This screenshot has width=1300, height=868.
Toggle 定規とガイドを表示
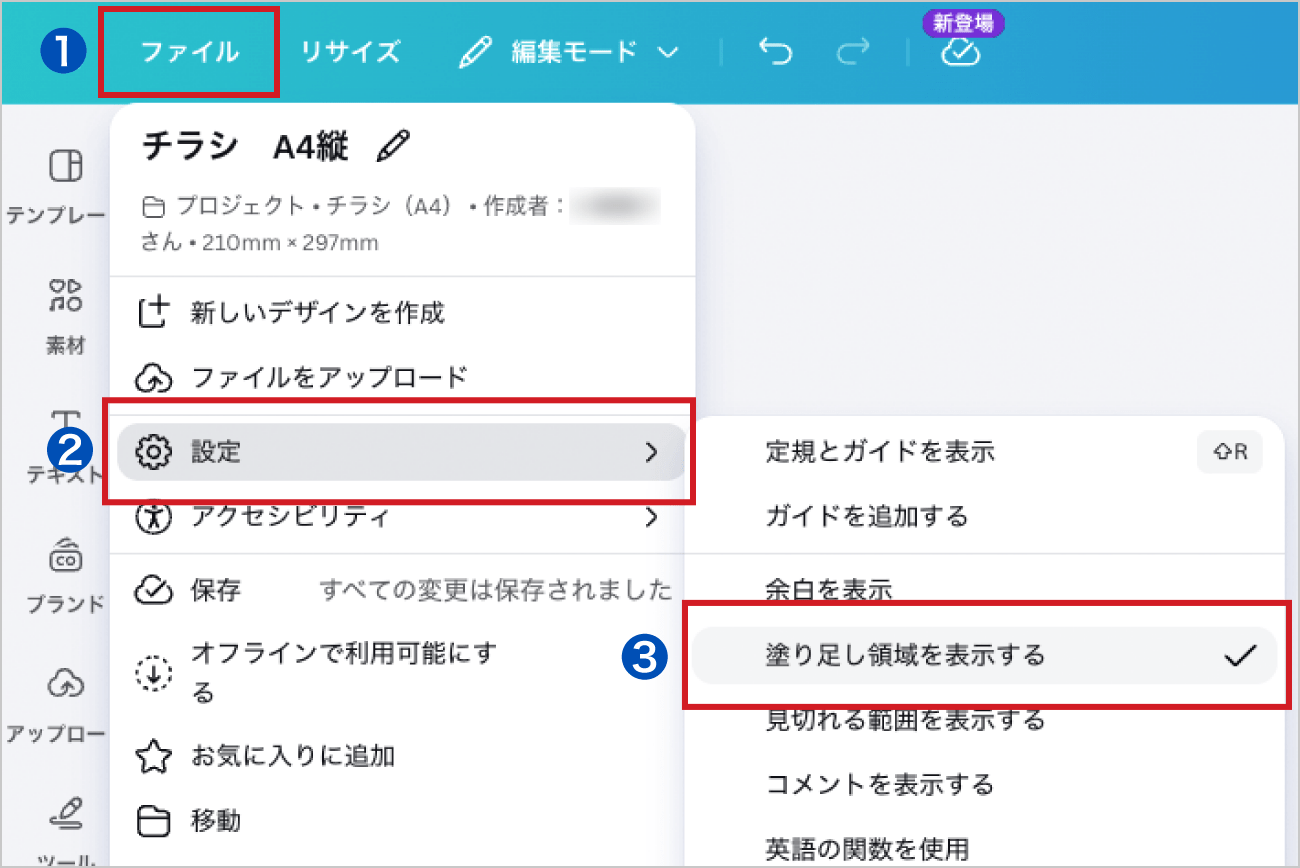point(984,452)
